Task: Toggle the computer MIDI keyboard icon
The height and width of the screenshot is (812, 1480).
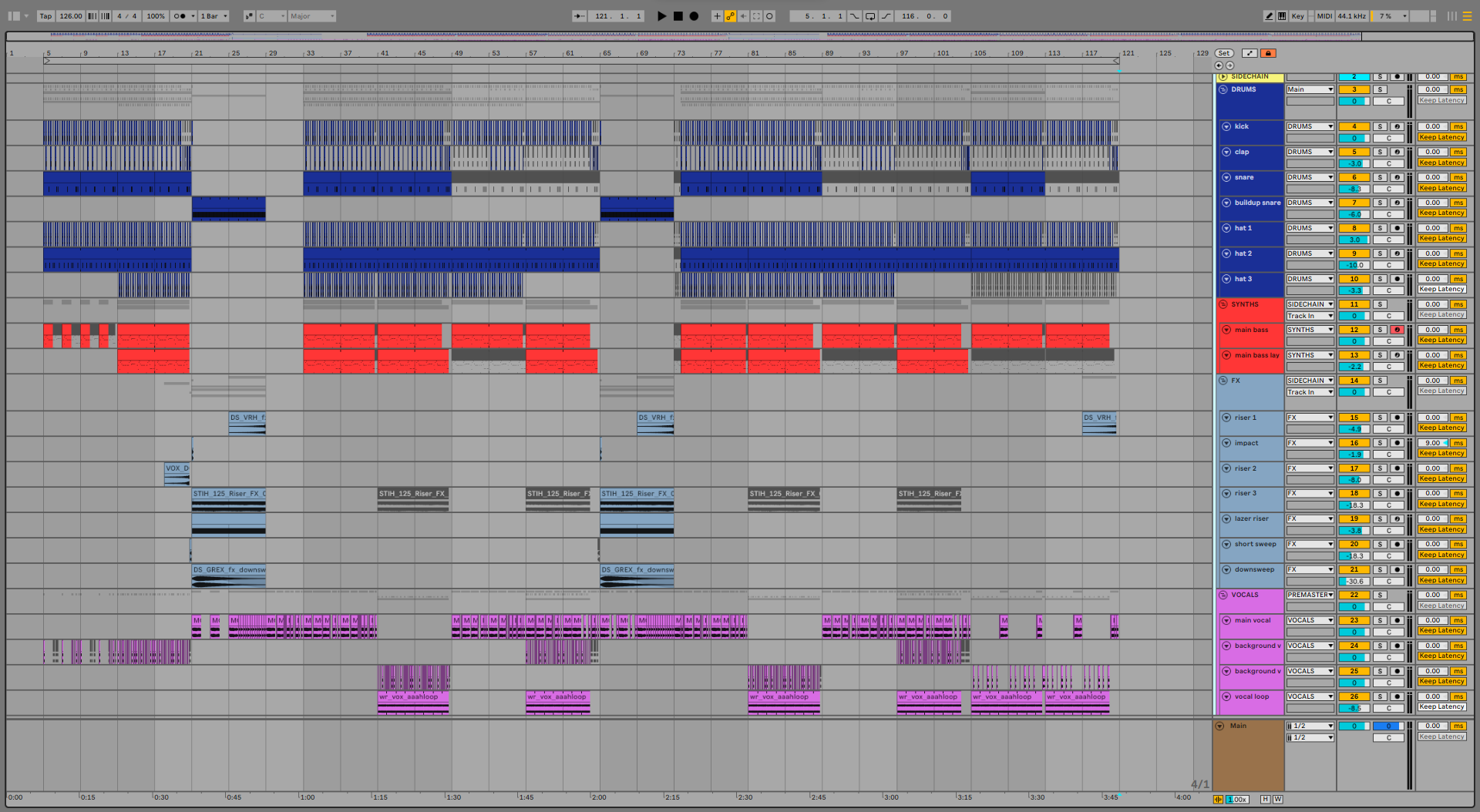Action: (1282, 16)
